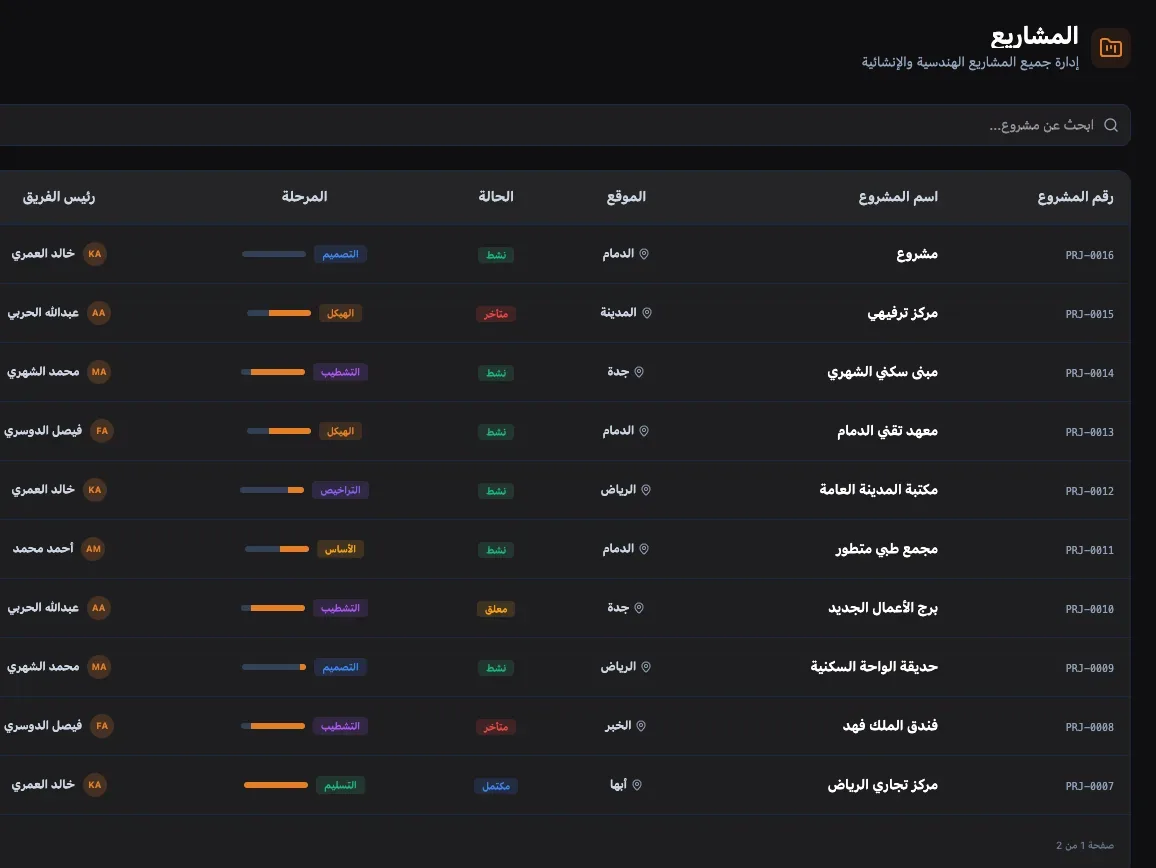Open project برج الأعمال الجديد

coord(883,608)
